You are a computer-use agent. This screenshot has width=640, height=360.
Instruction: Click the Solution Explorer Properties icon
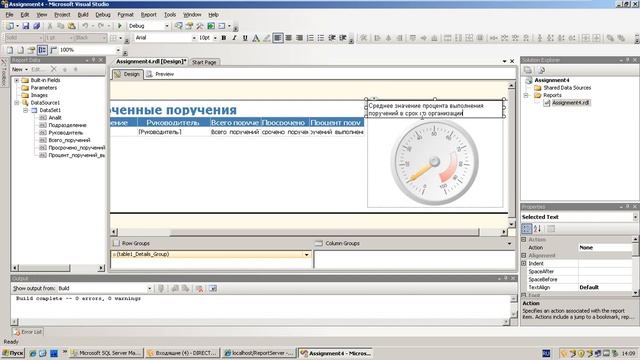[x=528, y=70]
